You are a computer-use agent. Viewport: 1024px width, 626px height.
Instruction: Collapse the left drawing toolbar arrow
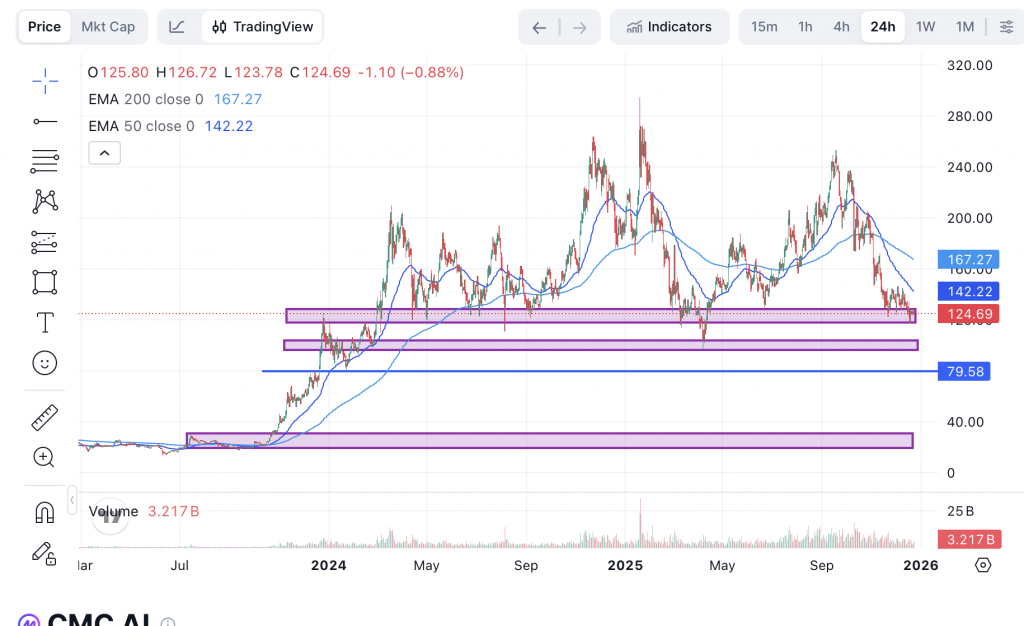tap(72, 499)
